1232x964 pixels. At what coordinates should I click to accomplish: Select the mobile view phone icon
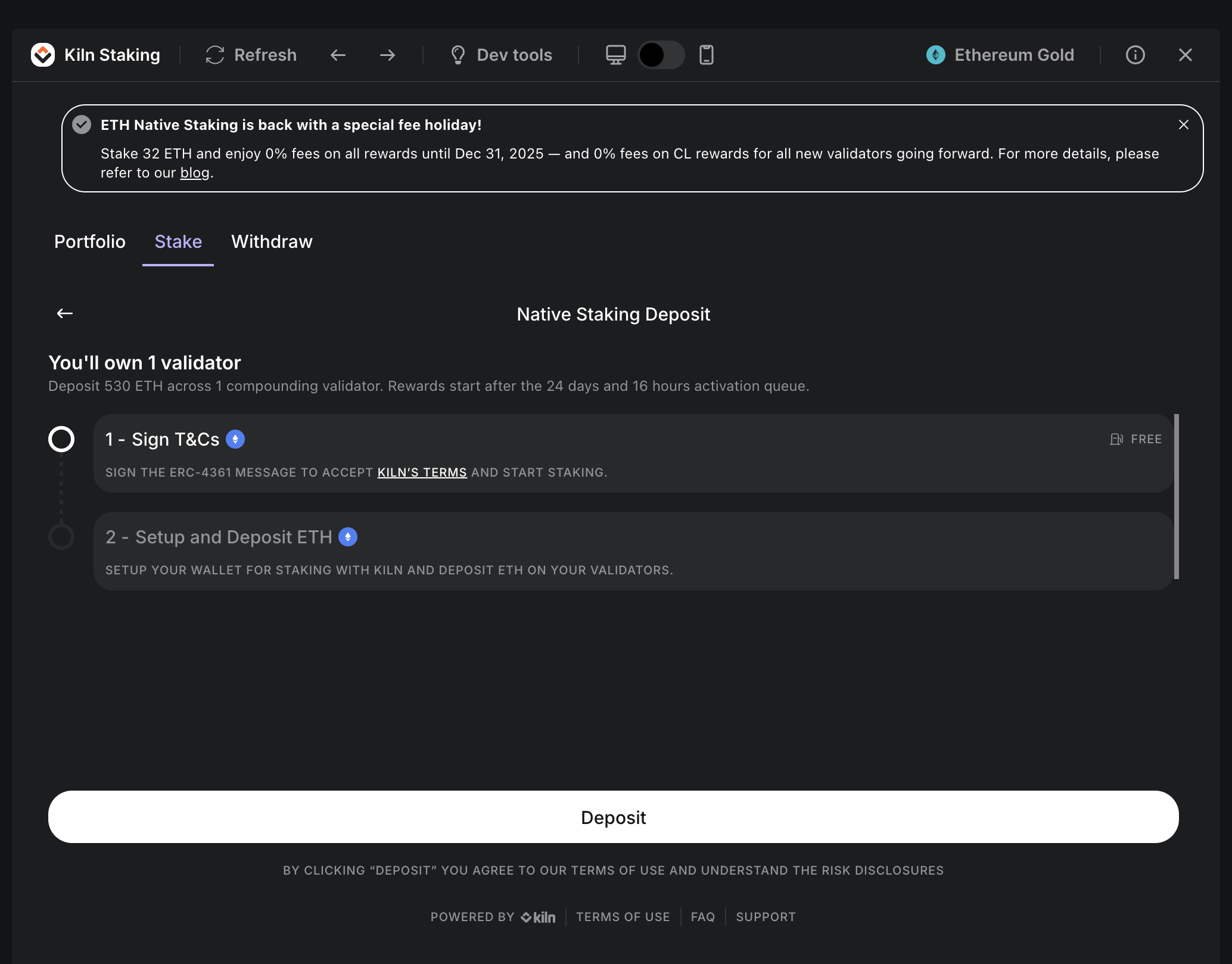707,55
